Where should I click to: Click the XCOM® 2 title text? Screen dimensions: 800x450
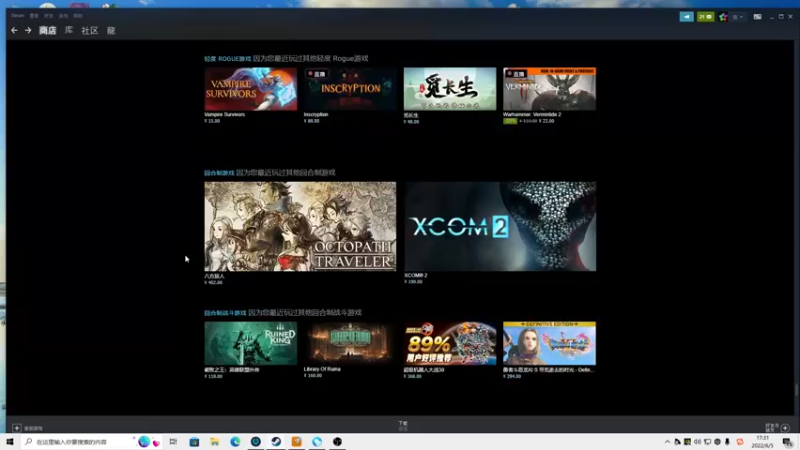click(x=416, y=275)
